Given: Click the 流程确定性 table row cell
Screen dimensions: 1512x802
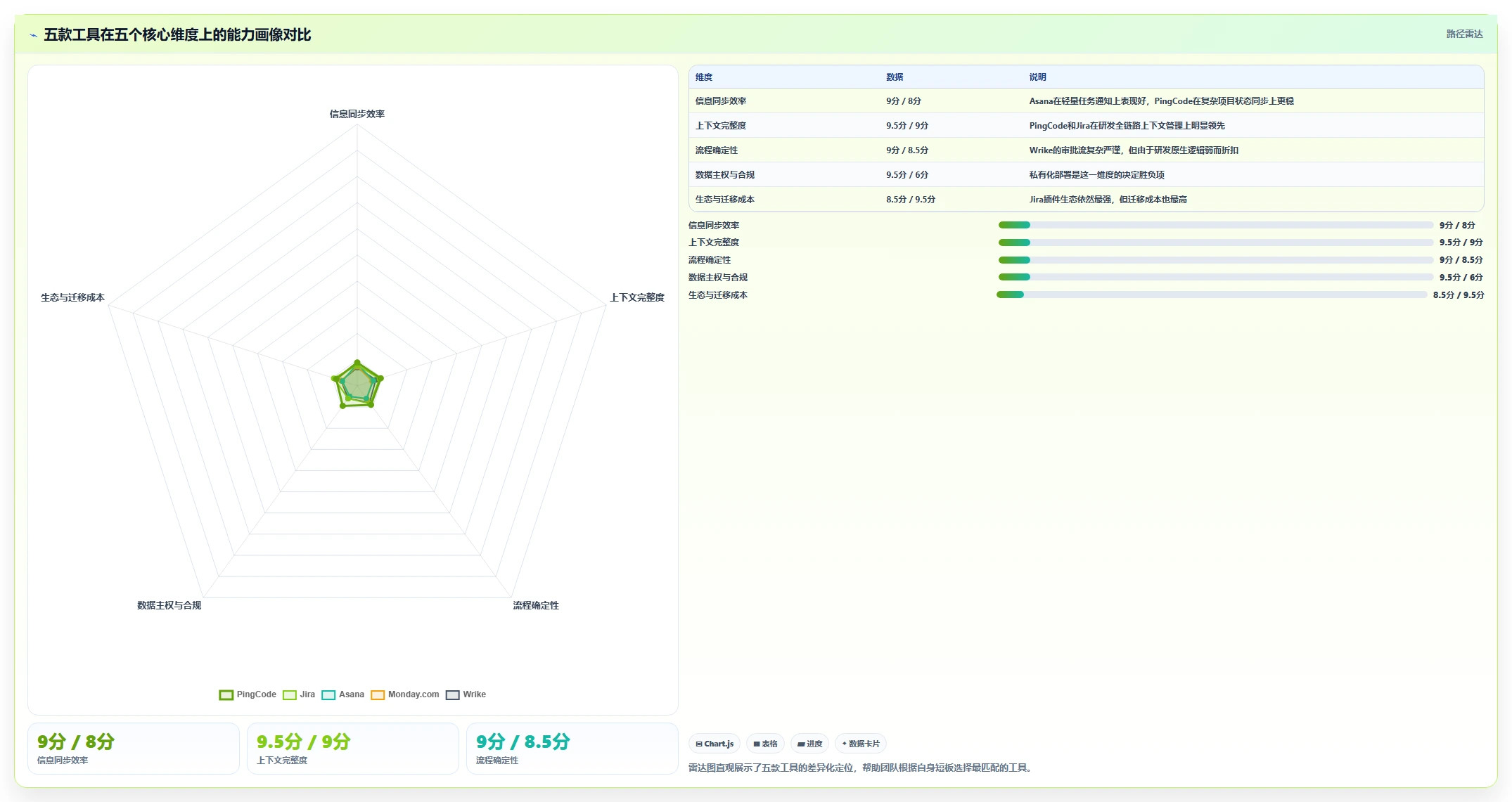Looking at the screenshot, I should [717, 150].
